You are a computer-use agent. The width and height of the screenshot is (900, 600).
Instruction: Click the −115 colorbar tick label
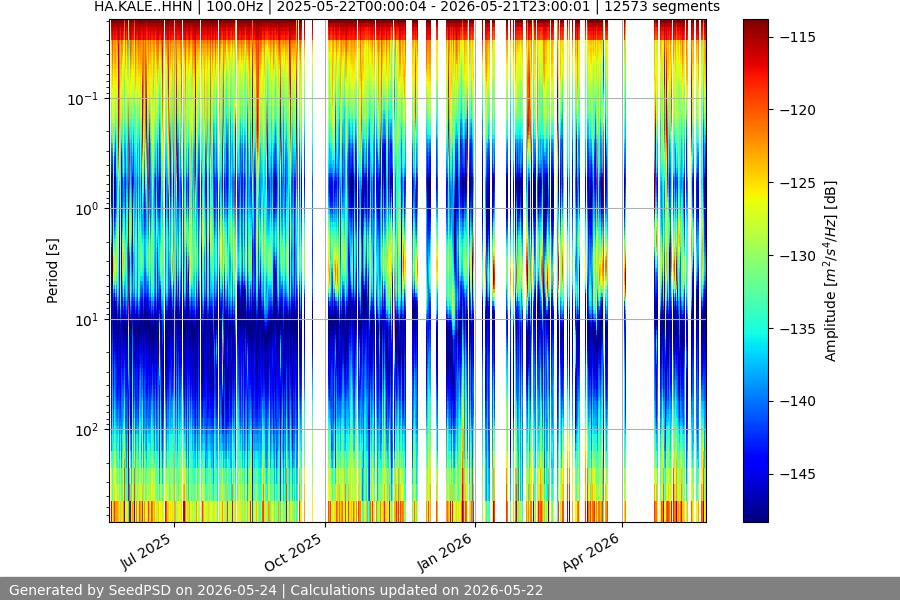798,37
